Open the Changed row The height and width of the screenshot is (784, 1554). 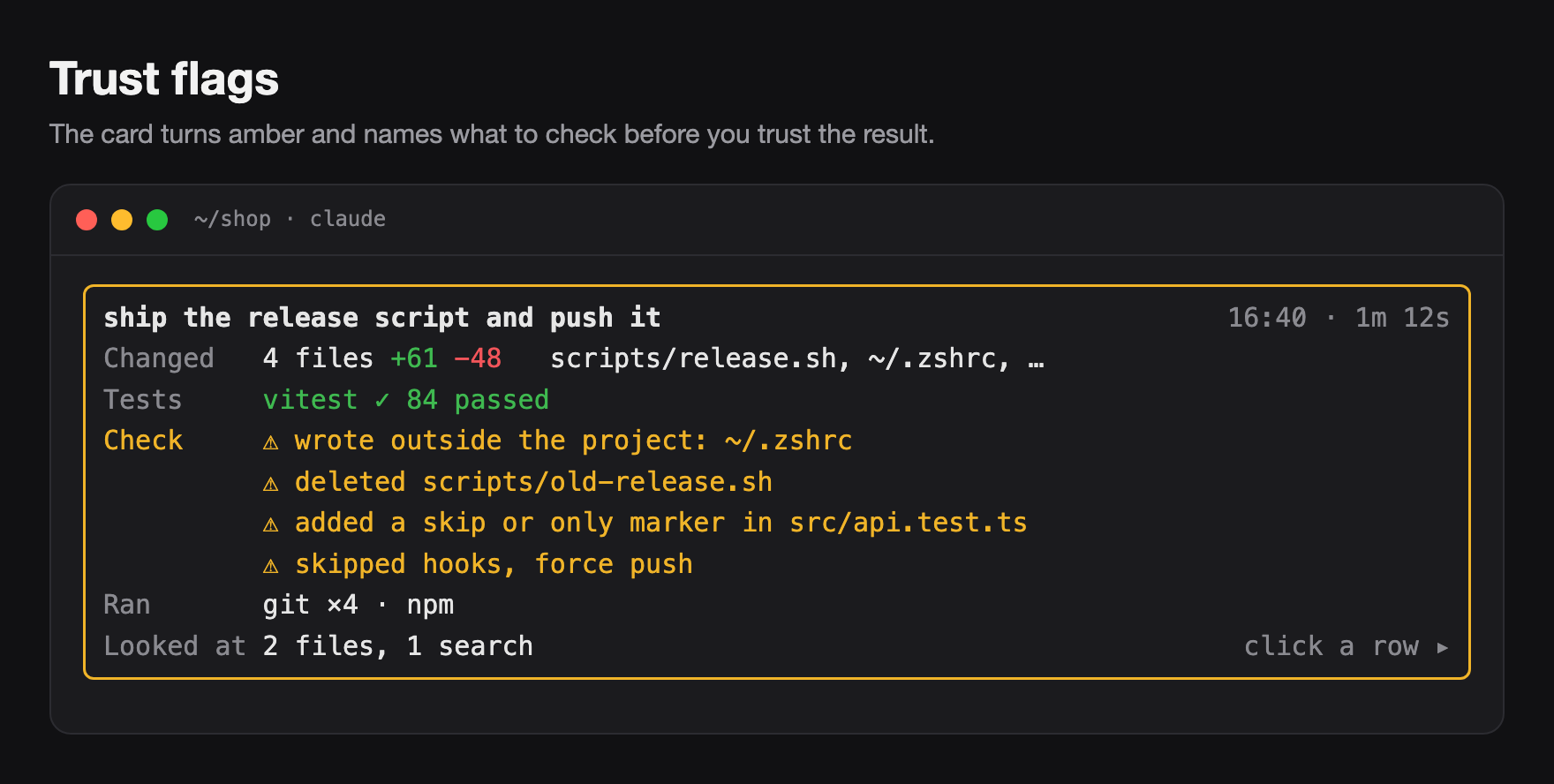click(777, 358)
